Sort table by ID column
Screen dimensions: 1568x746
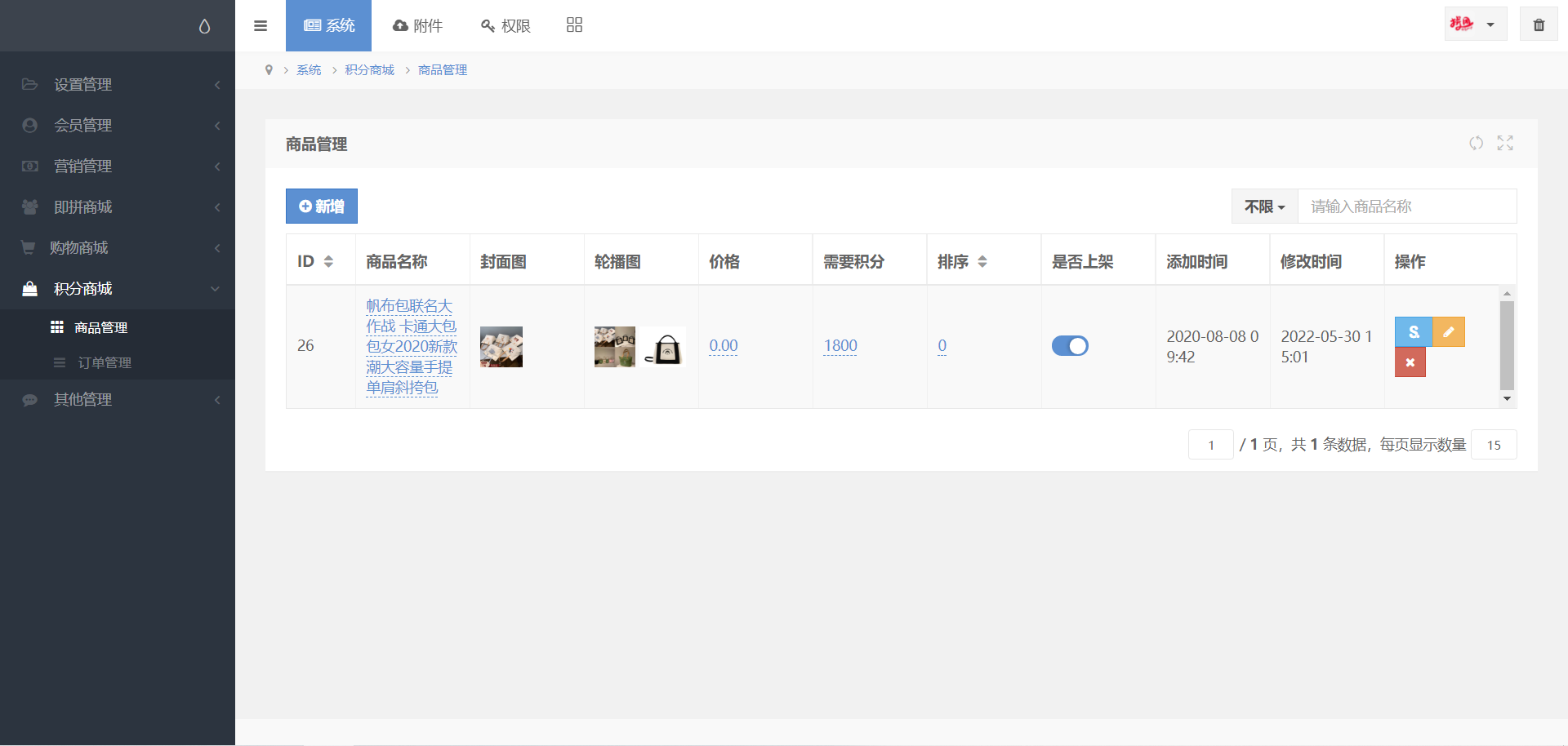pyautogui.click(x=328, y=262)
